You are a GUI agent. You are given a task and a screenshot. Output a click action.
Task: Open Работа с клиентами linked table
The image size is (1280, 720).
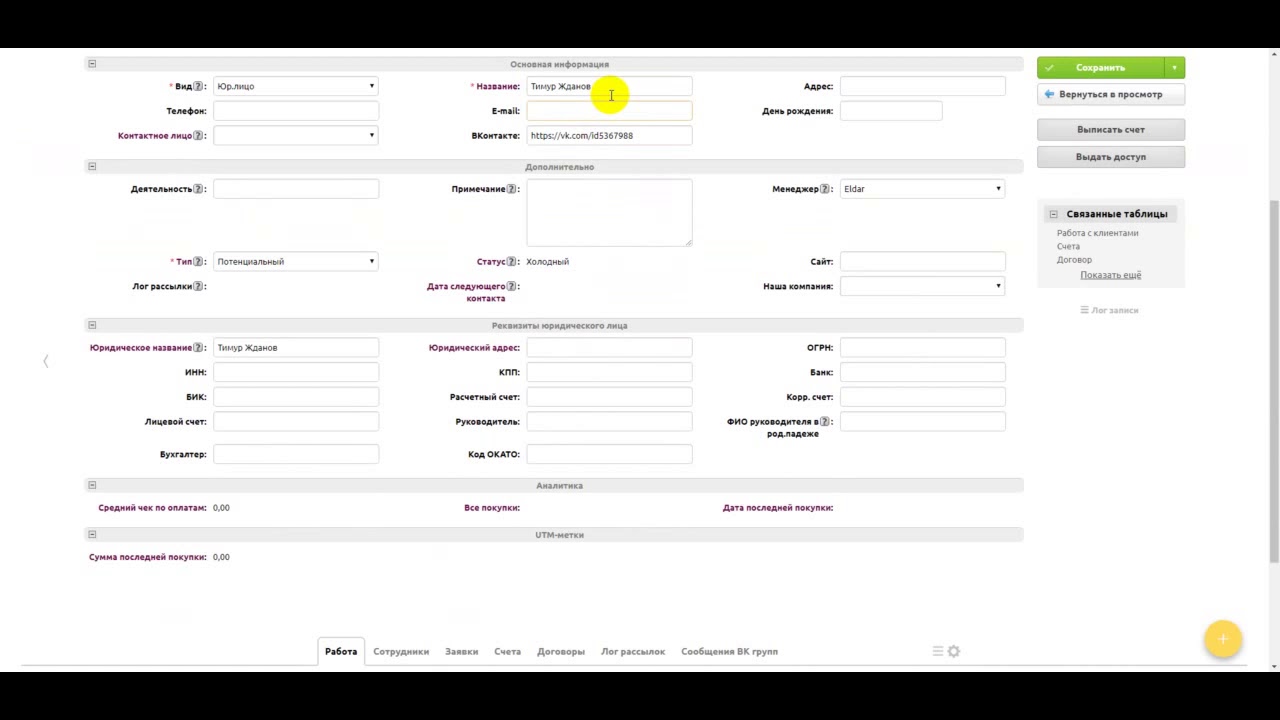point(1098,233)
